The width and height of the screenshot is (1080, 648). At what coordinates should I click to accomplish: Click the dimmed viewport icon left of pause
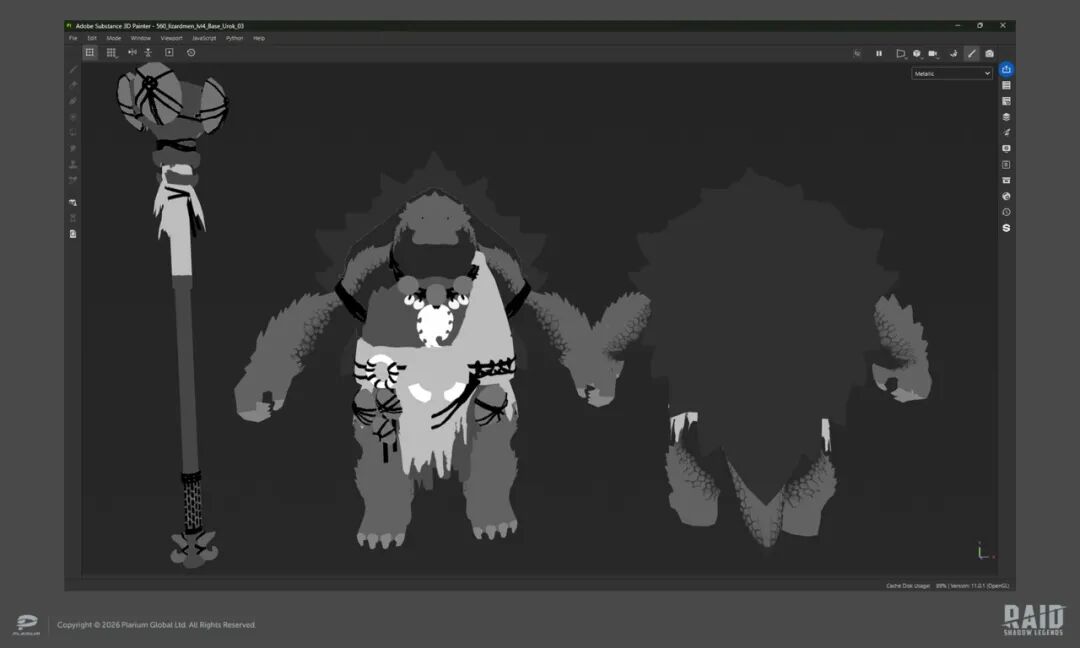[858, 54]
